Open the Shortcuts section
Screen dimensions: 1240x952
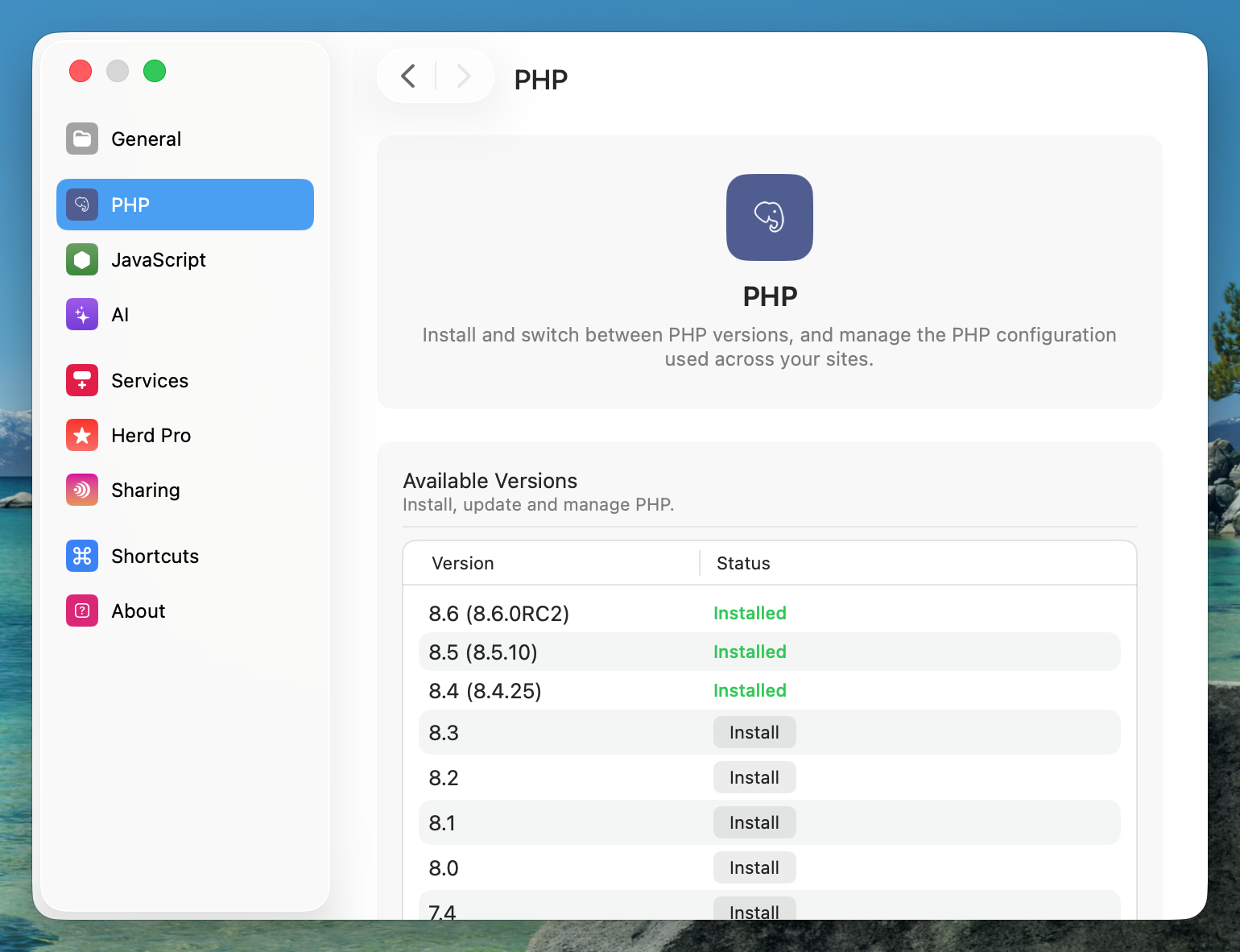[185, 556]
